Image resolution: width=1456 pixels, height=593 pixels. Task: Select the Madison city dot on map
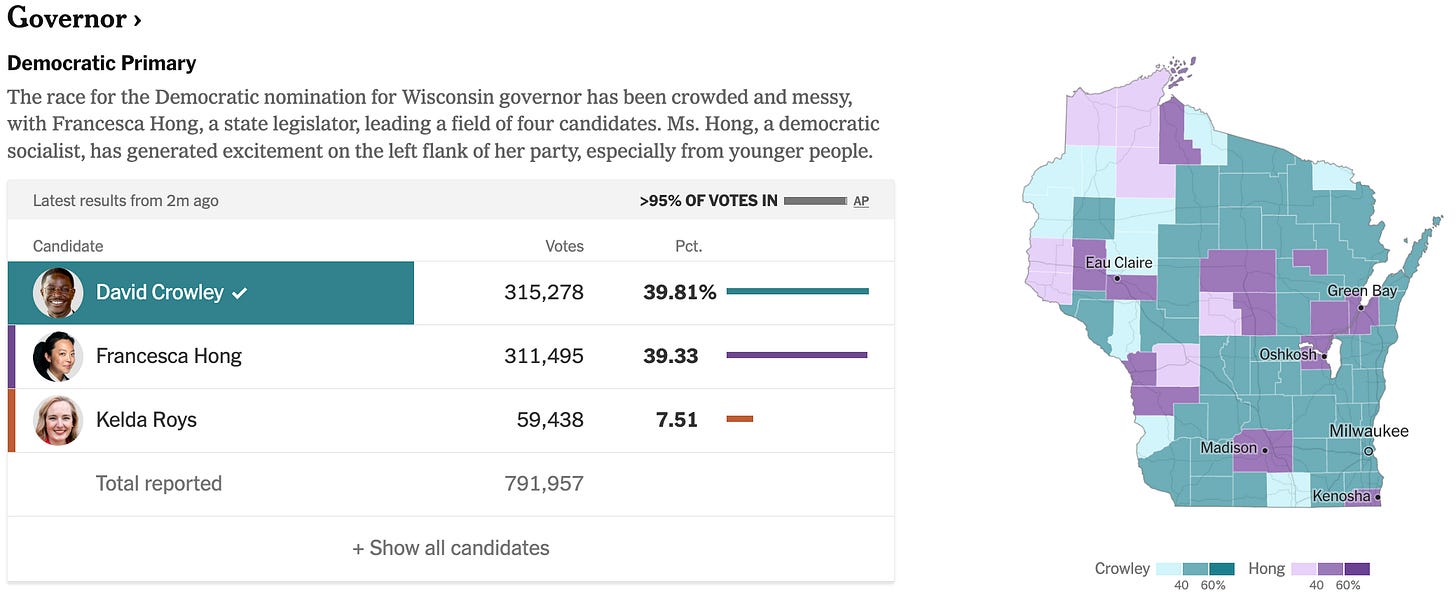(1265, 450)
